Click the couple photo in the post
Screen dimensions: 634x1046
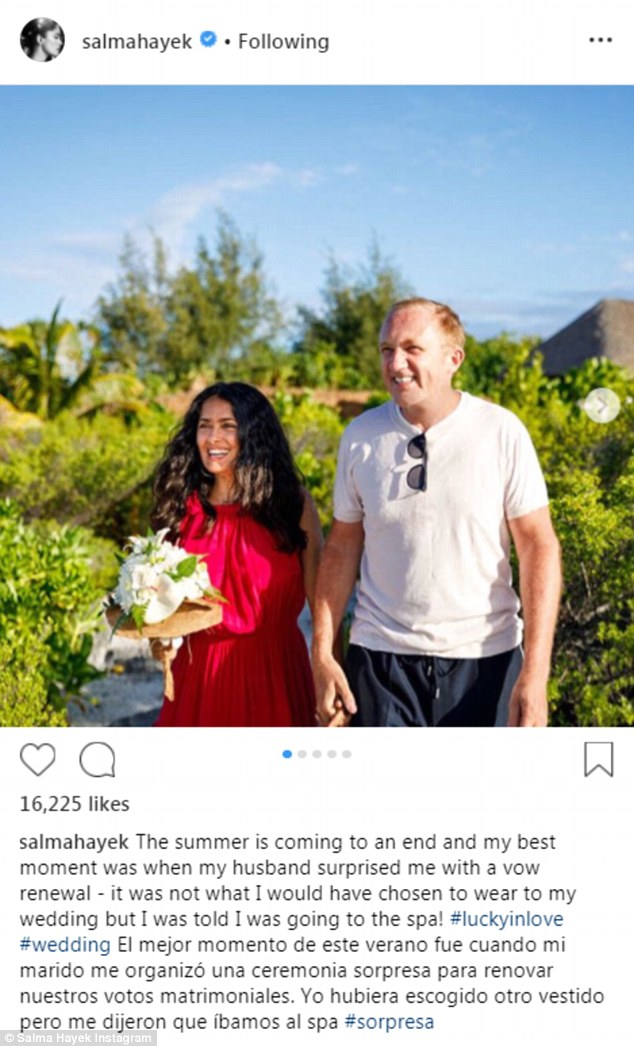click(317, 406)
